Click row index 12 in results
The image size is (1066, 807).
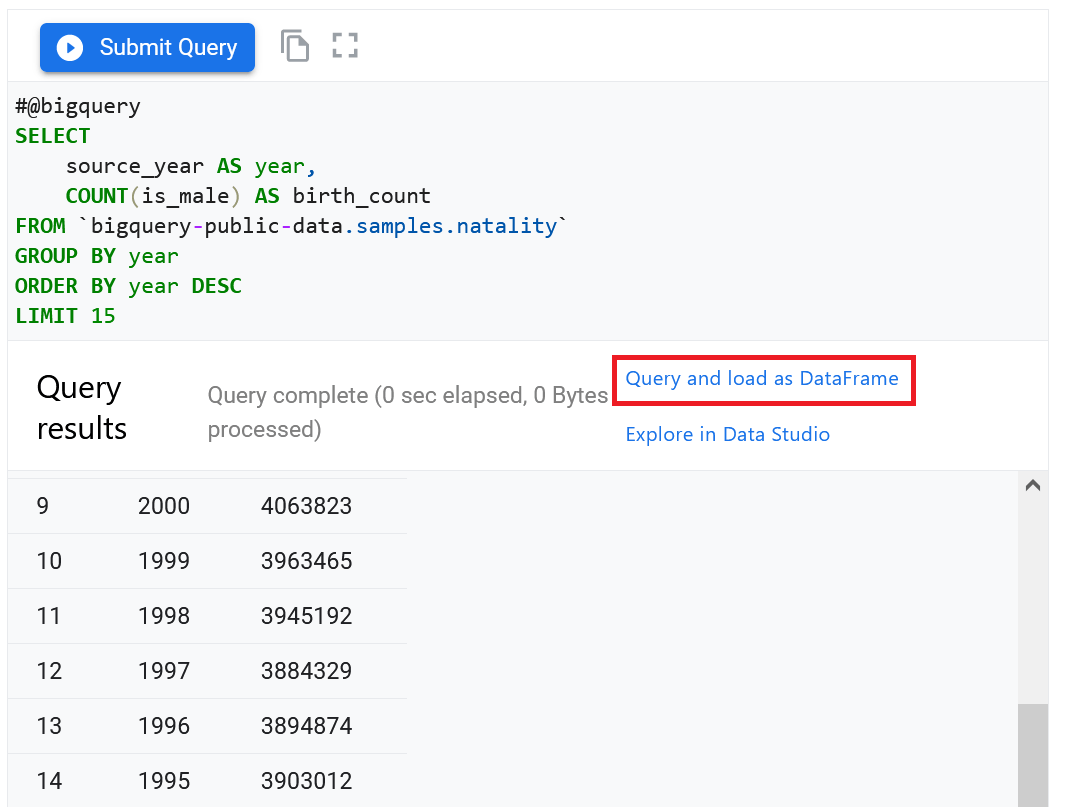pos(49,671)
